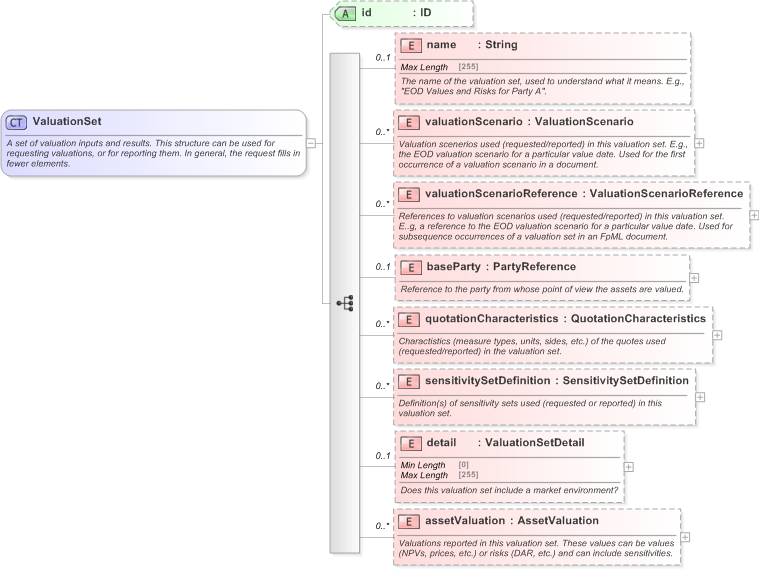Collapse the ValuationSet node with the minus box
Viewport: 759px width, 570px height.
pos(311,143)
